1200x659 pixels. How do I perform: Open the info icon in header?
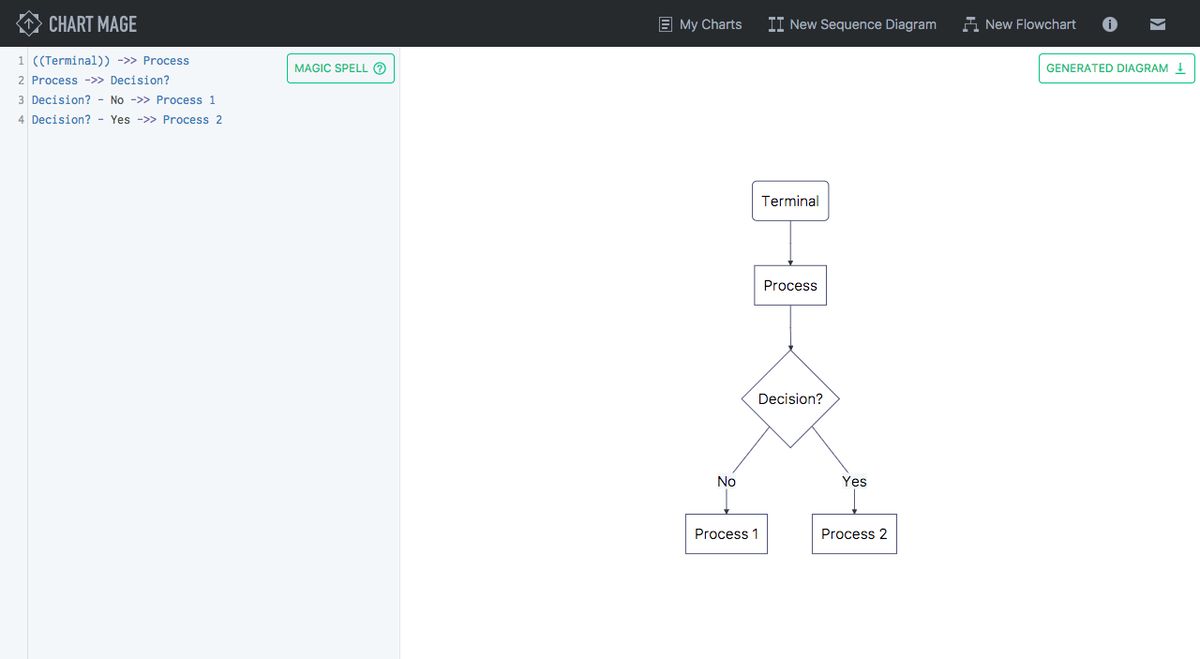tap(1110, 24)
